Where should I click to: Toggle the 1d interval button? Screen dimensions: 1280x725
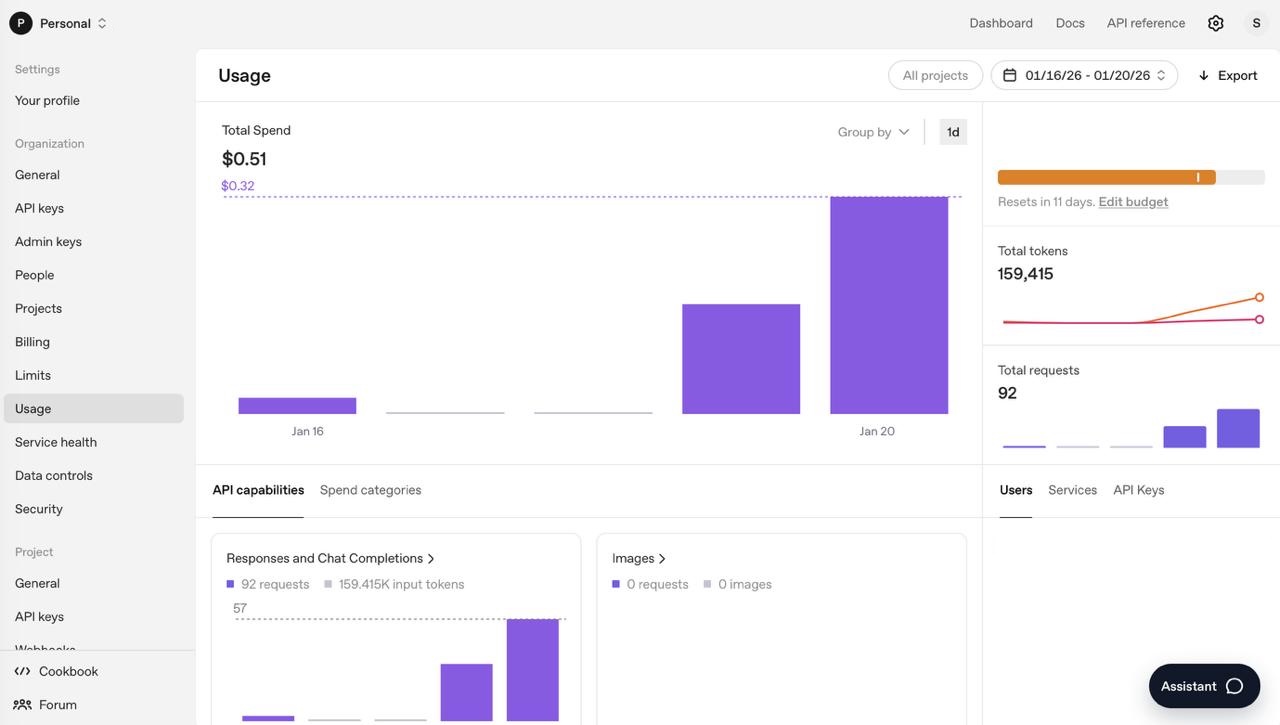pos(953,132)
